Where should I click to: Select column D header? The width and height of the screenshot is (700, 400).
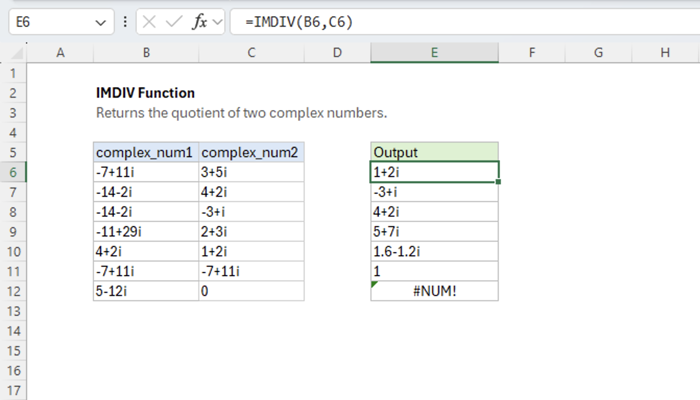click(337, 53)
